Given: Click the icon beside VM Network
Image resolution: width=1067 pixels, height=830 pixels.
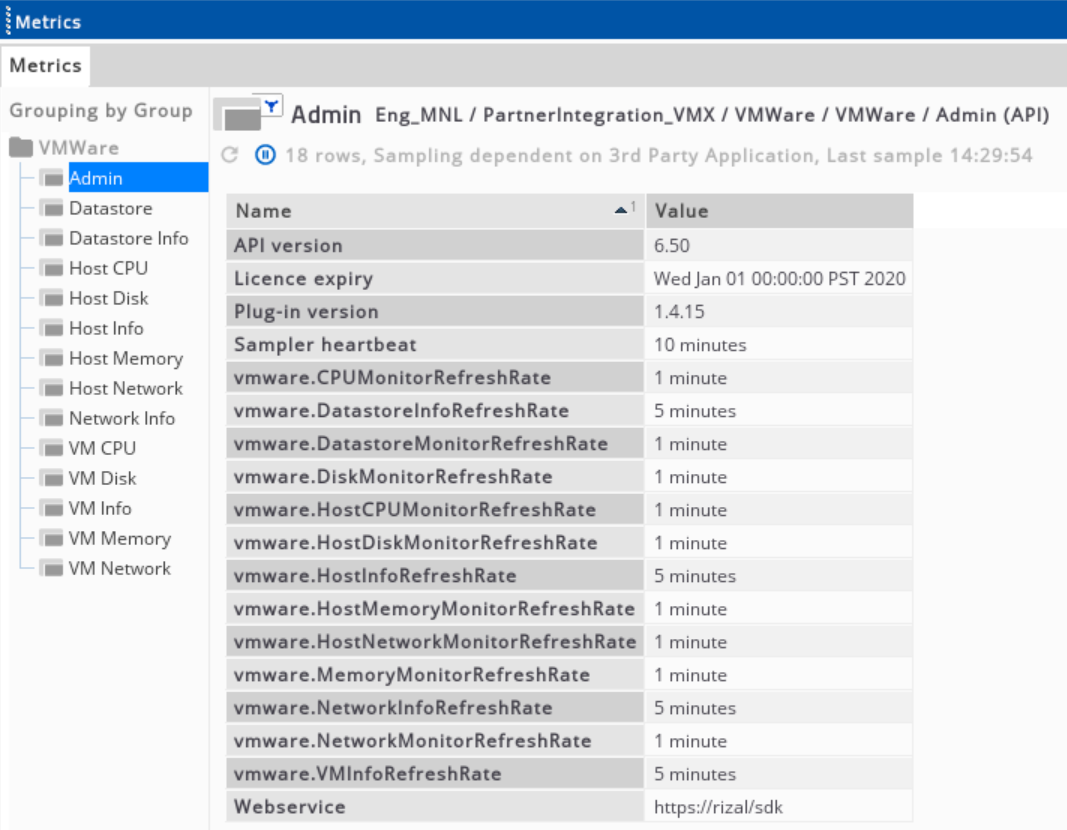Looking at the screenshot, I should [x=52, y=568].
